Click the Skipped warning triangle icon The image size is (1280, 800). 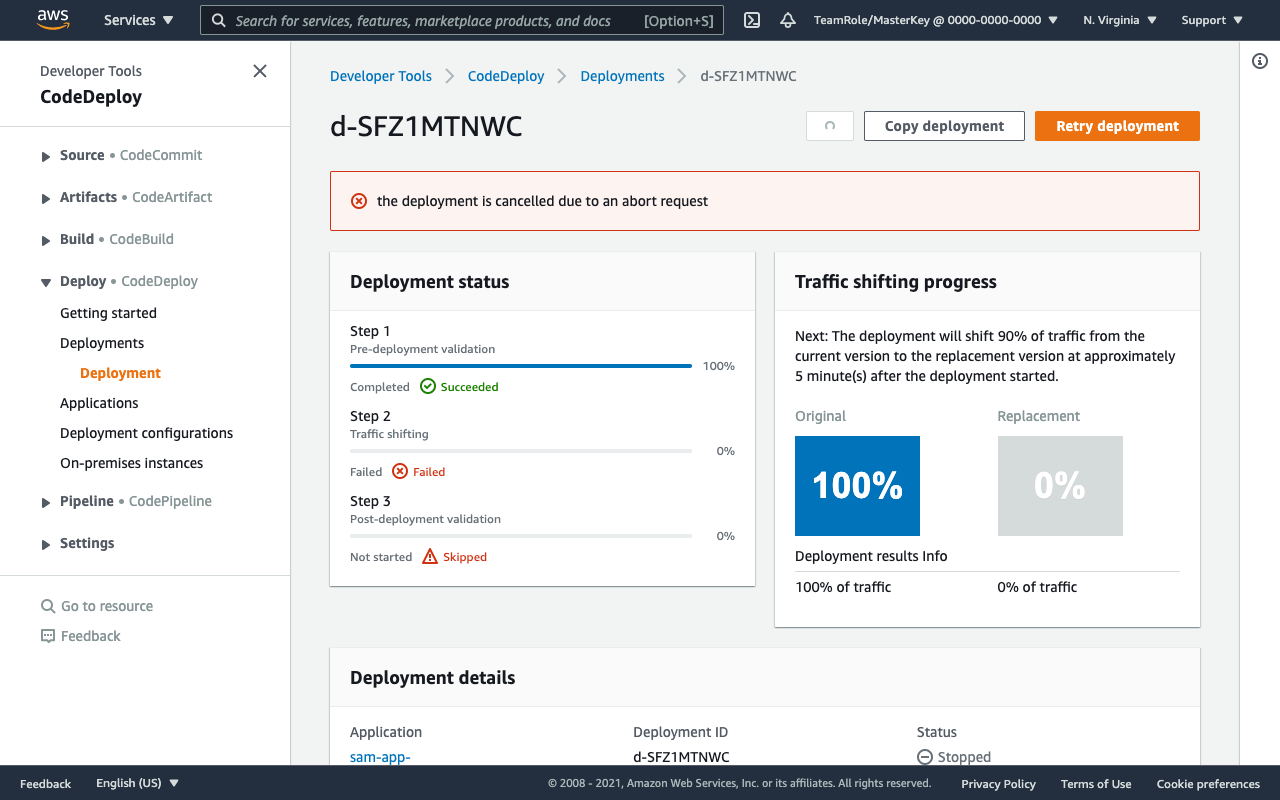click(430, 556)
